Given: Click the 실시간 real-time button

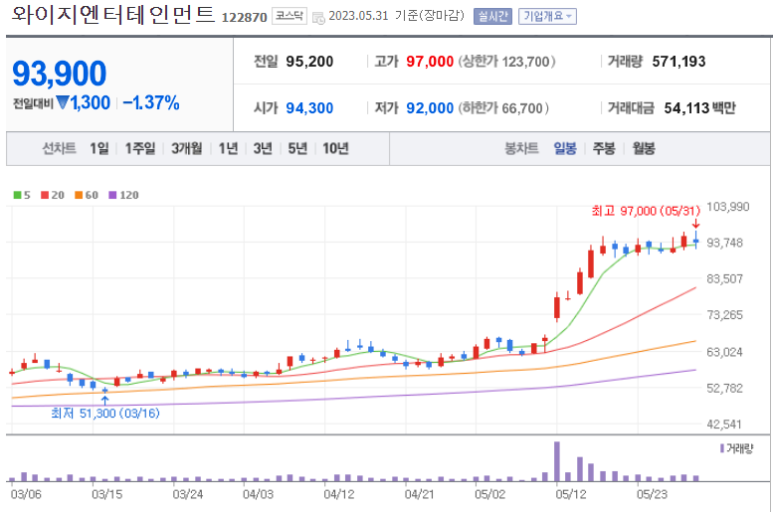Looking at the screenshot, I should 492,16.
